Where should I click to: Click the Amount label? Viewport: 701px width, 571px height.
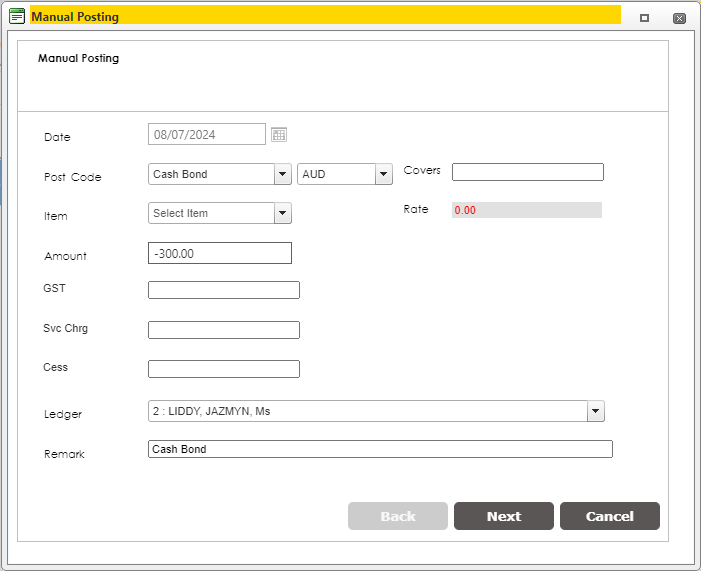[65, 256]
